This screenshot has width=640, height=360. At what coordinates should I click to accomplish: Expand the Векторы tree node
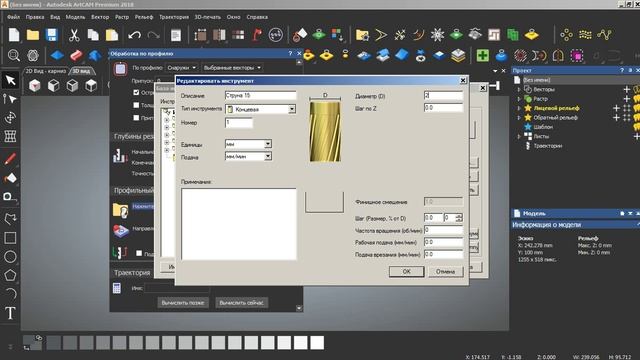(x=519, y=89)
